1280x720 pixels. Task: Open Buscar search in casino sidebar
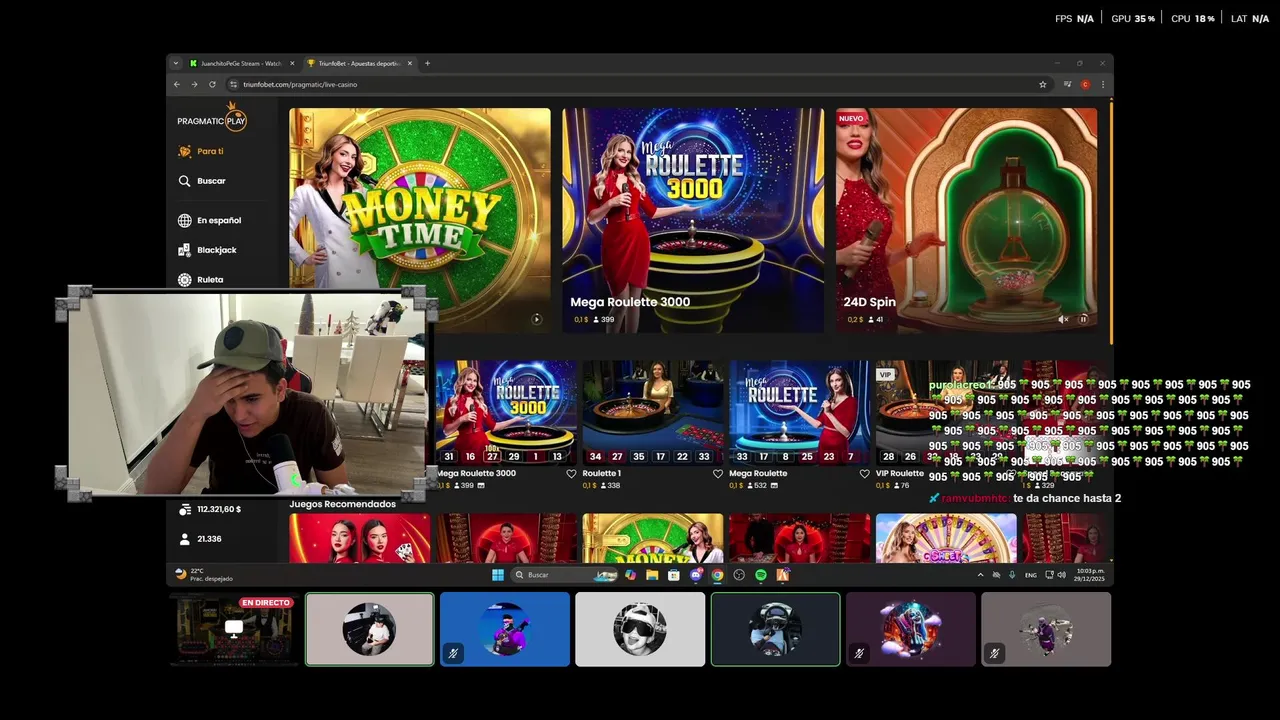[202, 181]
